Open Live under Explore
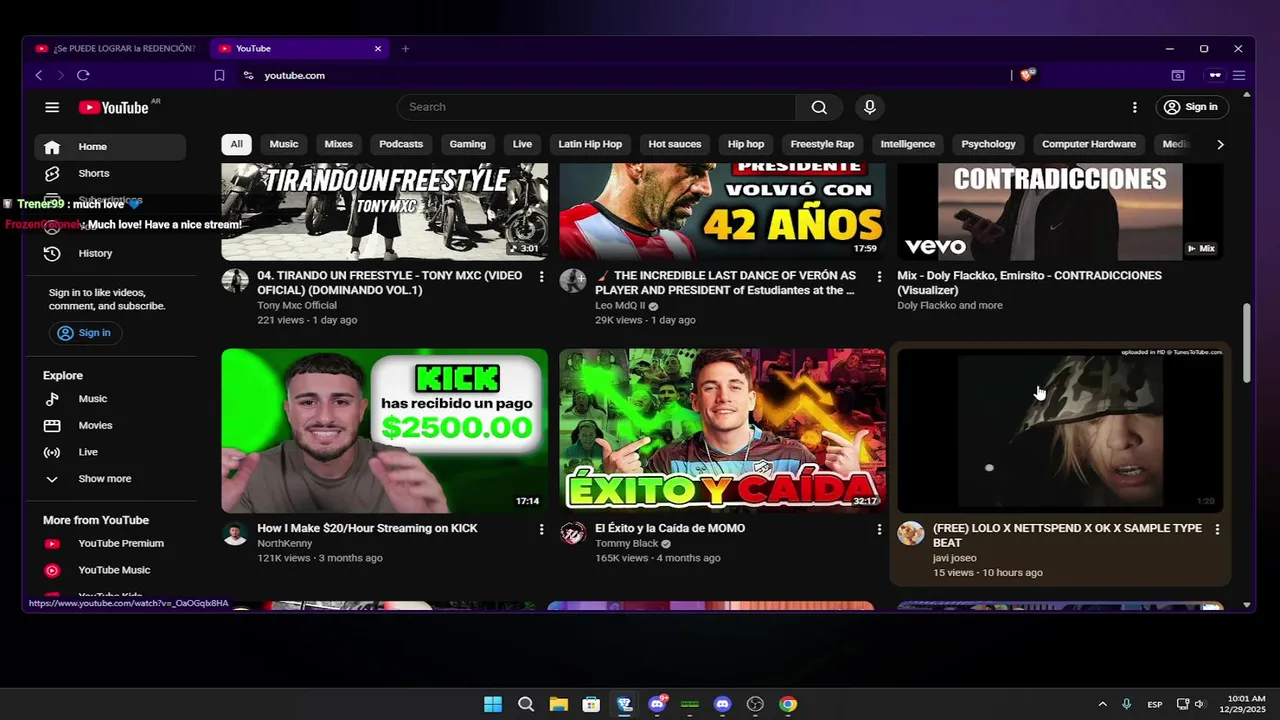 [x=110, y=452]
